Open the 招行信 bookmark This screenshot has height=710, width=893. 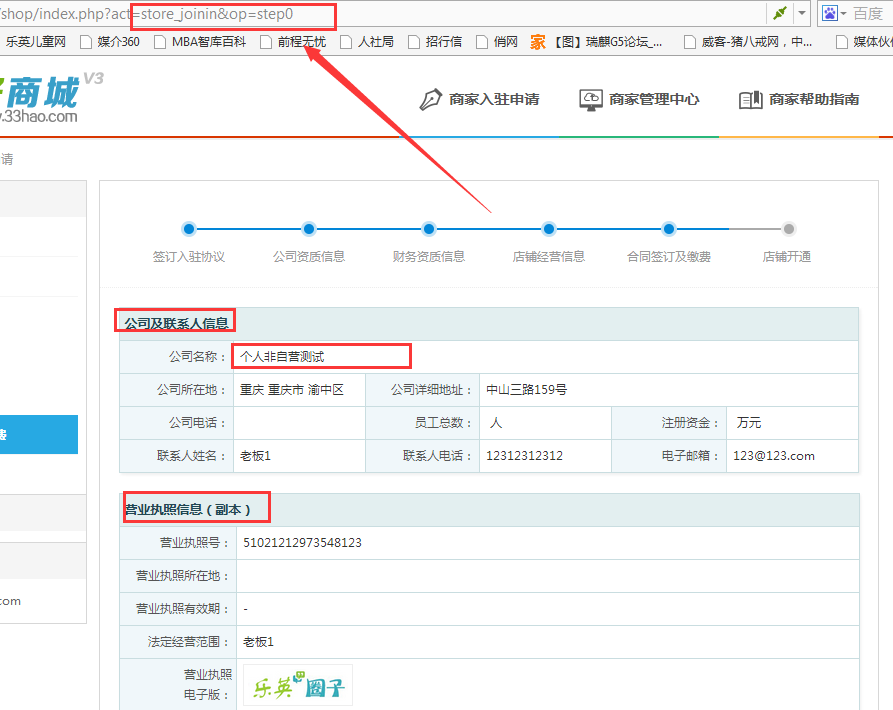pyautogui.click(x=436, y=42)
